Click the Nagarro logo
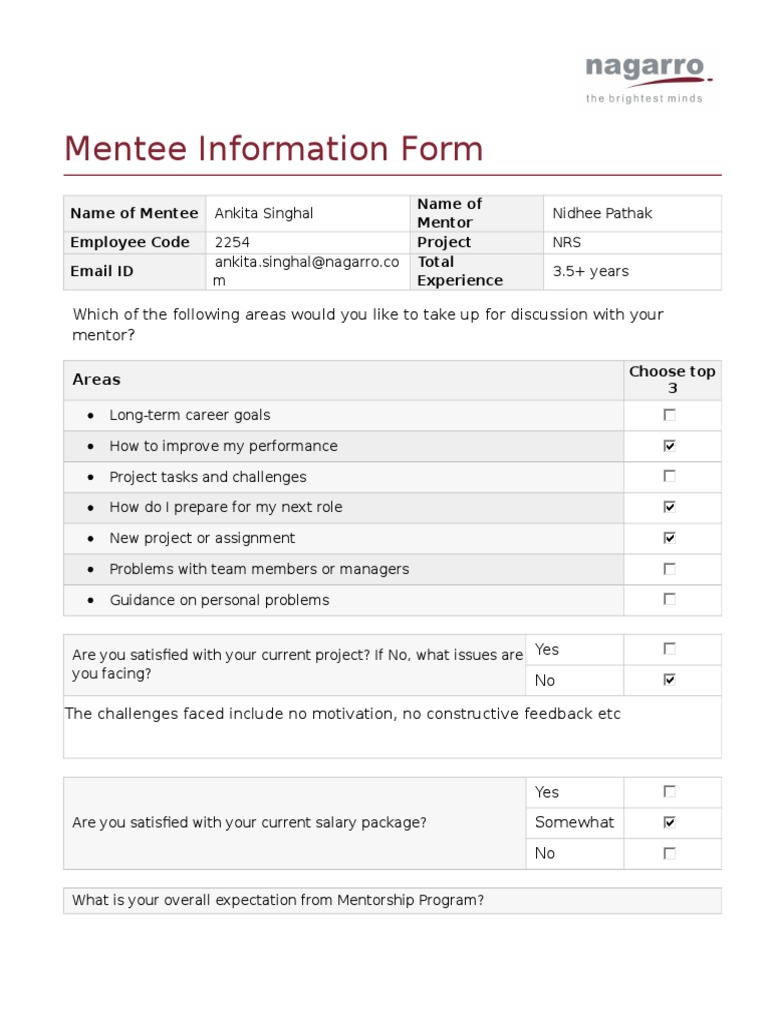 click(648, 79)
